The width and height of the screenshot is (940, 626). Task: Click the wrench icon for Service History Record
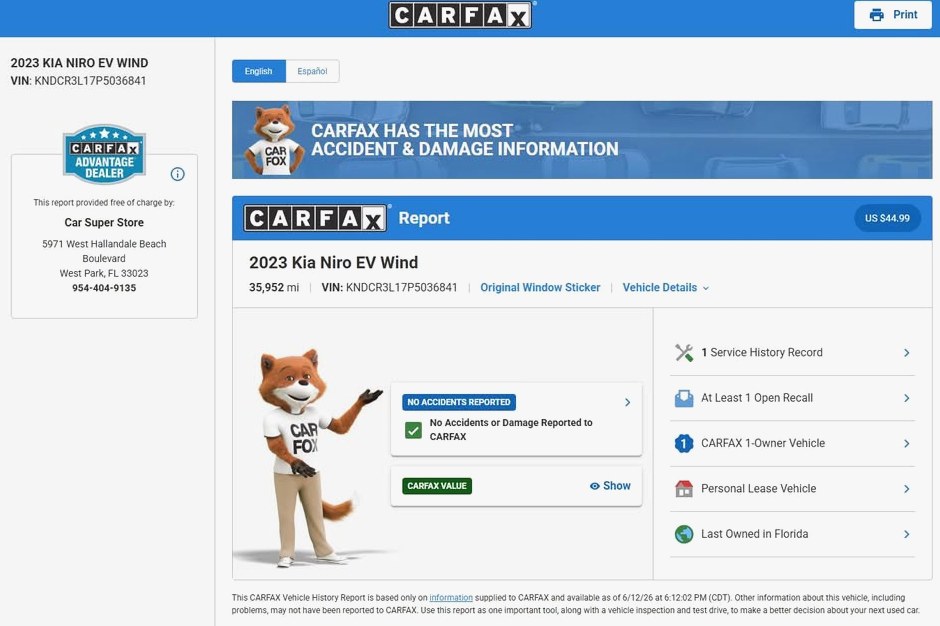pos(684,353)
